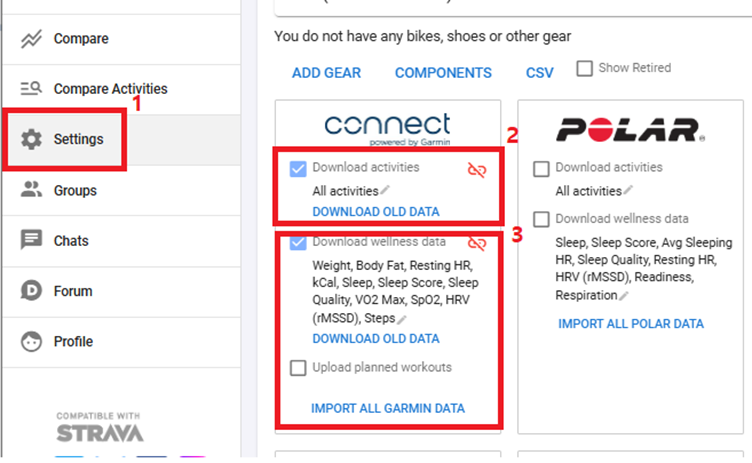The image size is (752, 463).
Task: Click unlink icon beside Garmin wellness data
Action: (477, 243)
